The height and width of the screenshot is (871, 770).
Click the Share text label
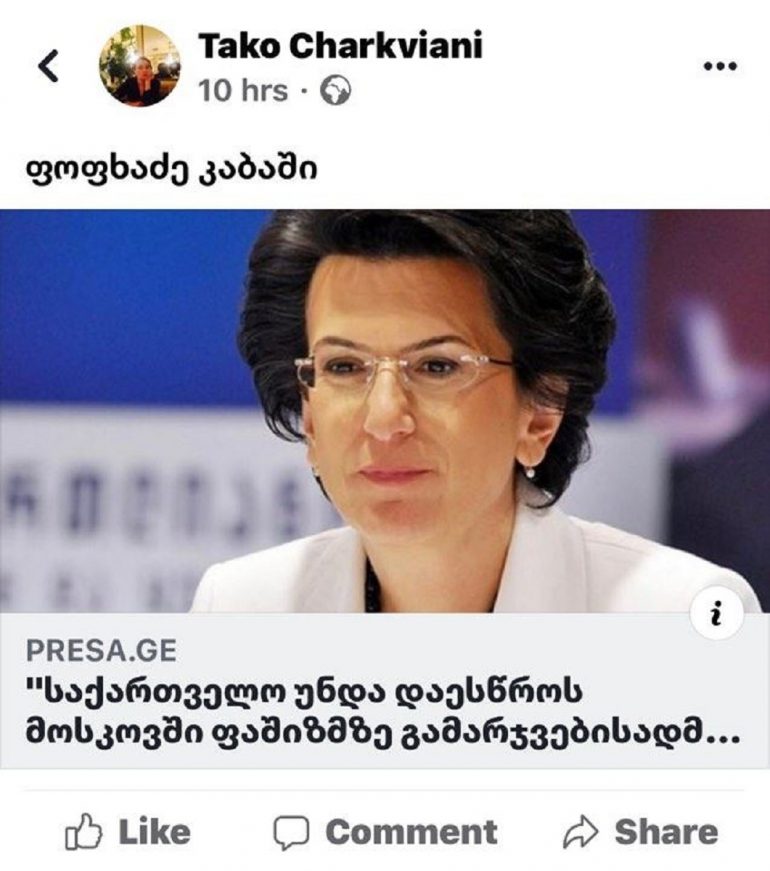[666, 832]
